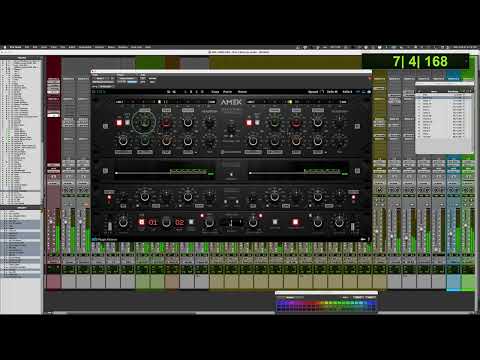480x360 pixels.
Task: Click the fader on the first red mixer channel
Action: point(51,222)
